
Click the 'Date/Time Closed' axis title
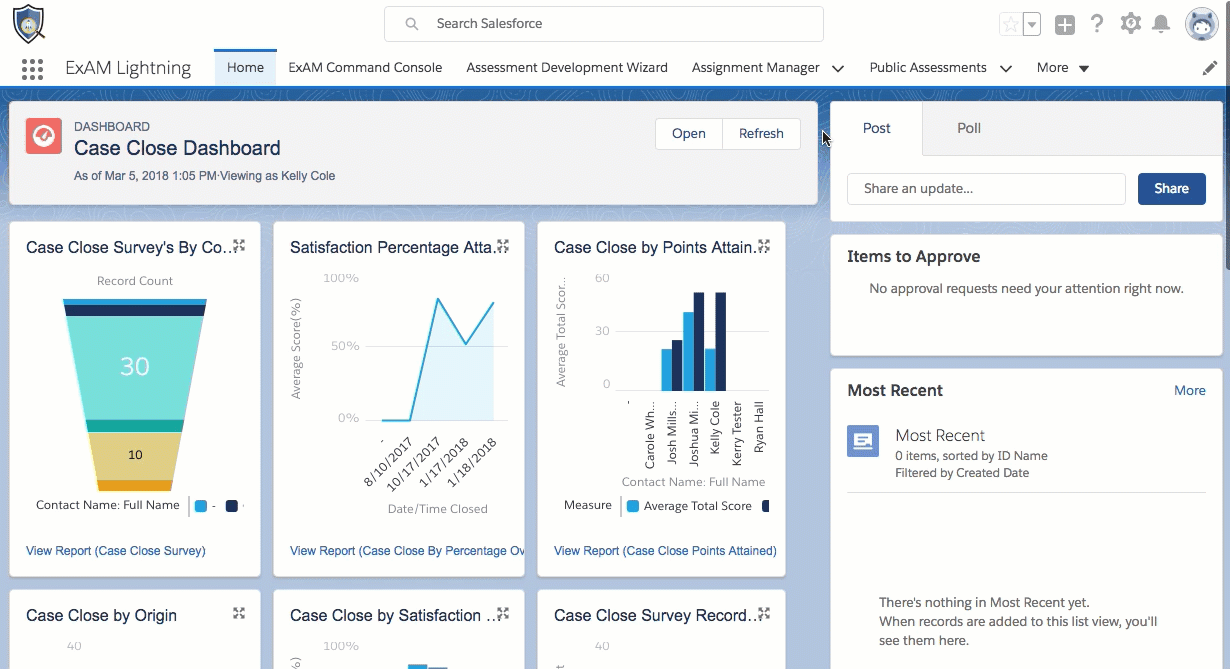point(438,509)
